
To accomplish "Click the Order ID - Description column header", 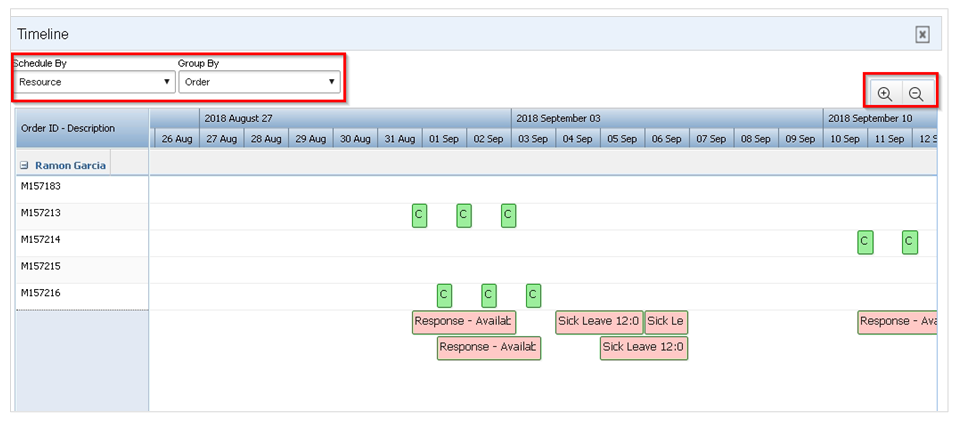I will [68, 128].
